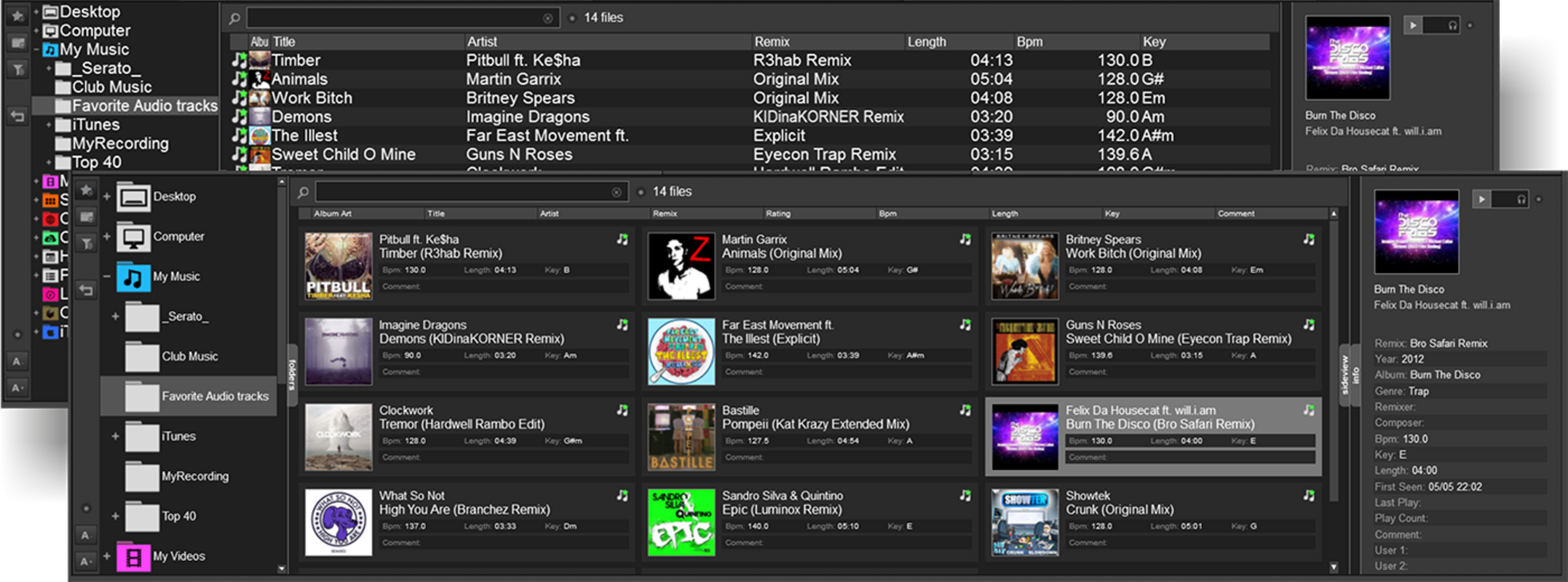
Task: Click the star favorites icon in the front browser sidebar
Action: click(86, 191)
